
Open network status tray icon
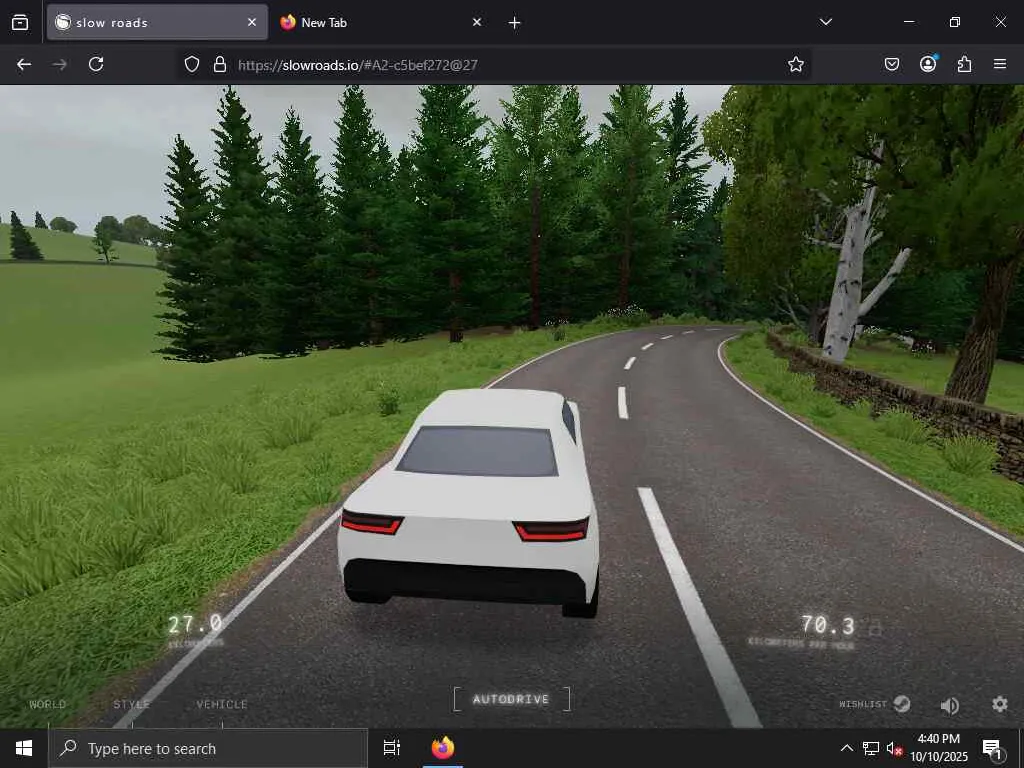tap(871, 748)
